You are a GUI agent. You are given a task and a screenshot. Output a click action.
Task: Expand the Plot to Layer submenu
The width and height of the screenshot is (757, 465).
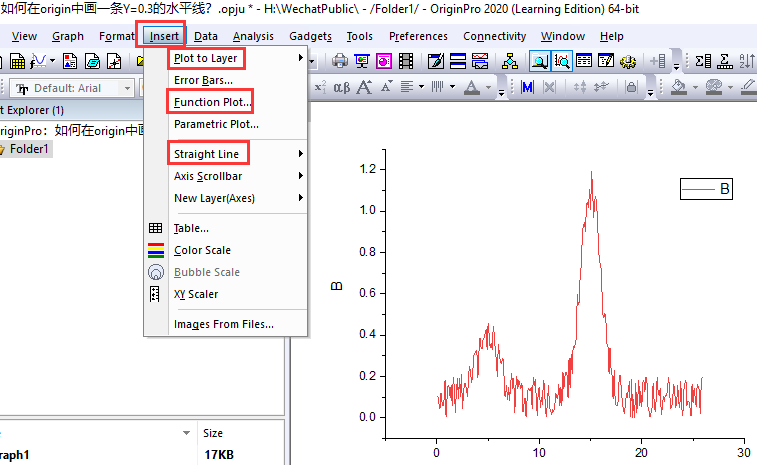tap(206, 58)
